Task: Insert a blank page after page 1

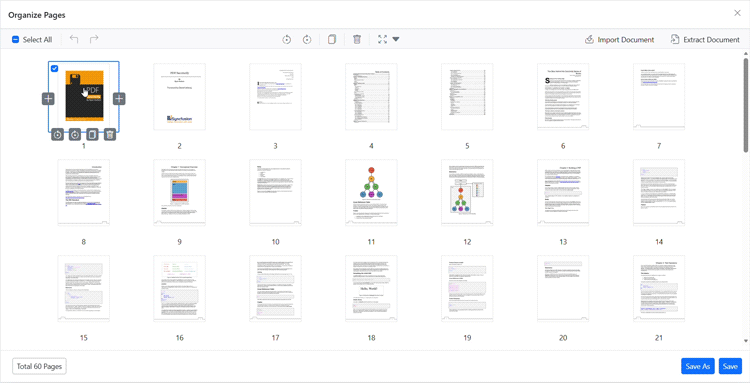Action: tap(119, 99)
